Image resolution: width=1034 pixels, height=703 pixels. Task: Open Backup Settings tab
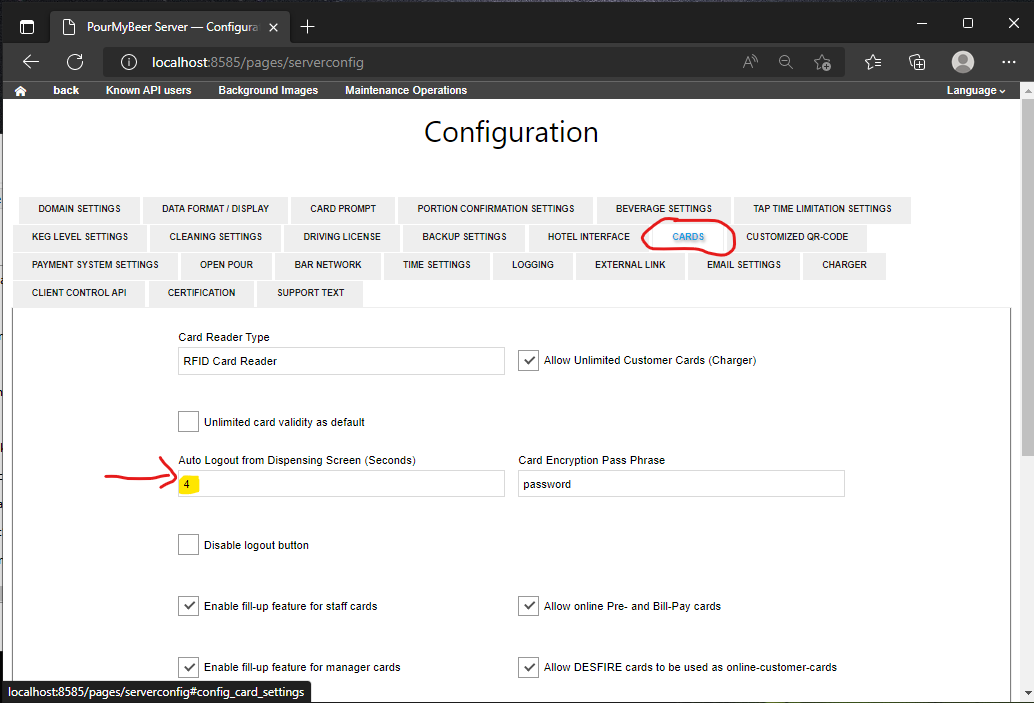click(464, 237)
